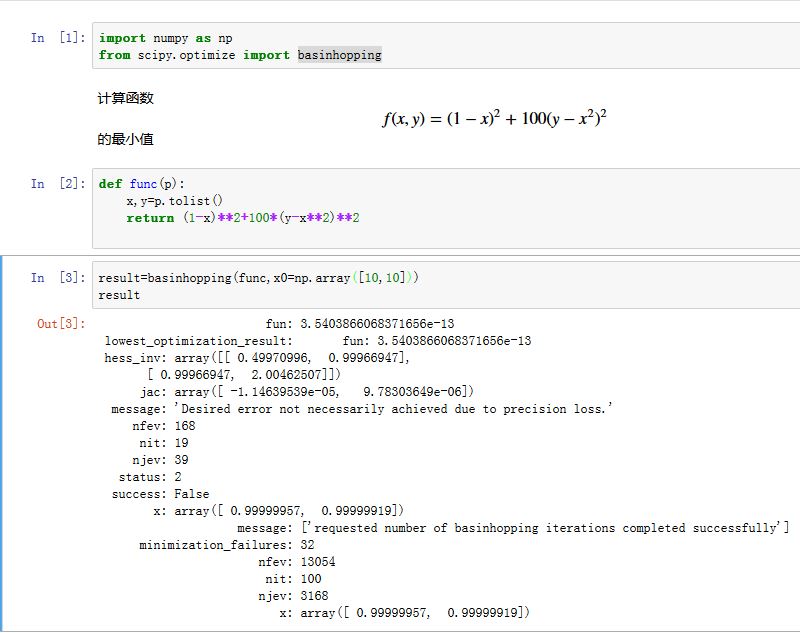The width and height of the screenshot is (800, 633).
Task: Select the In [2] cell prompt
Action: coord(57,184)
